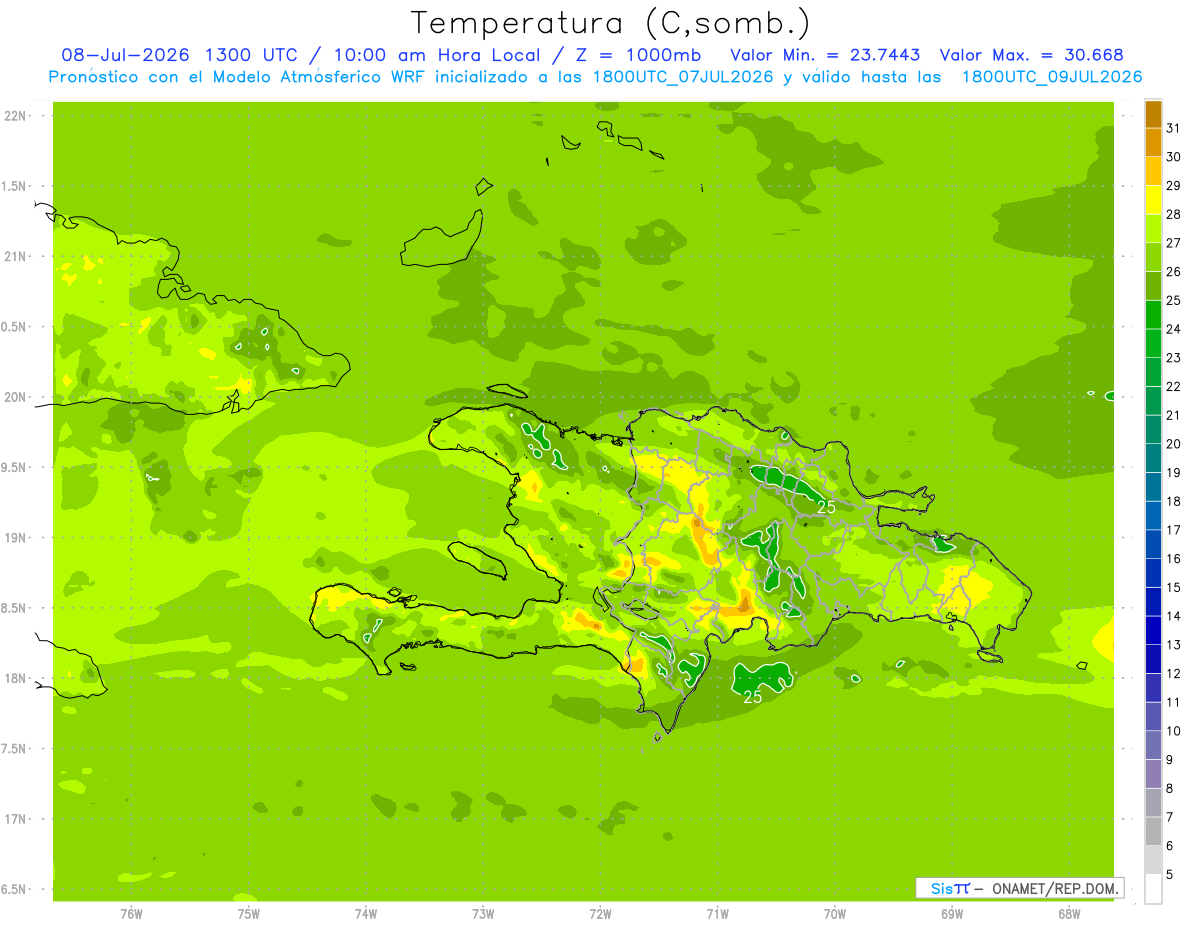
Task: Click the '22N' latitude label
Action: 15,116
